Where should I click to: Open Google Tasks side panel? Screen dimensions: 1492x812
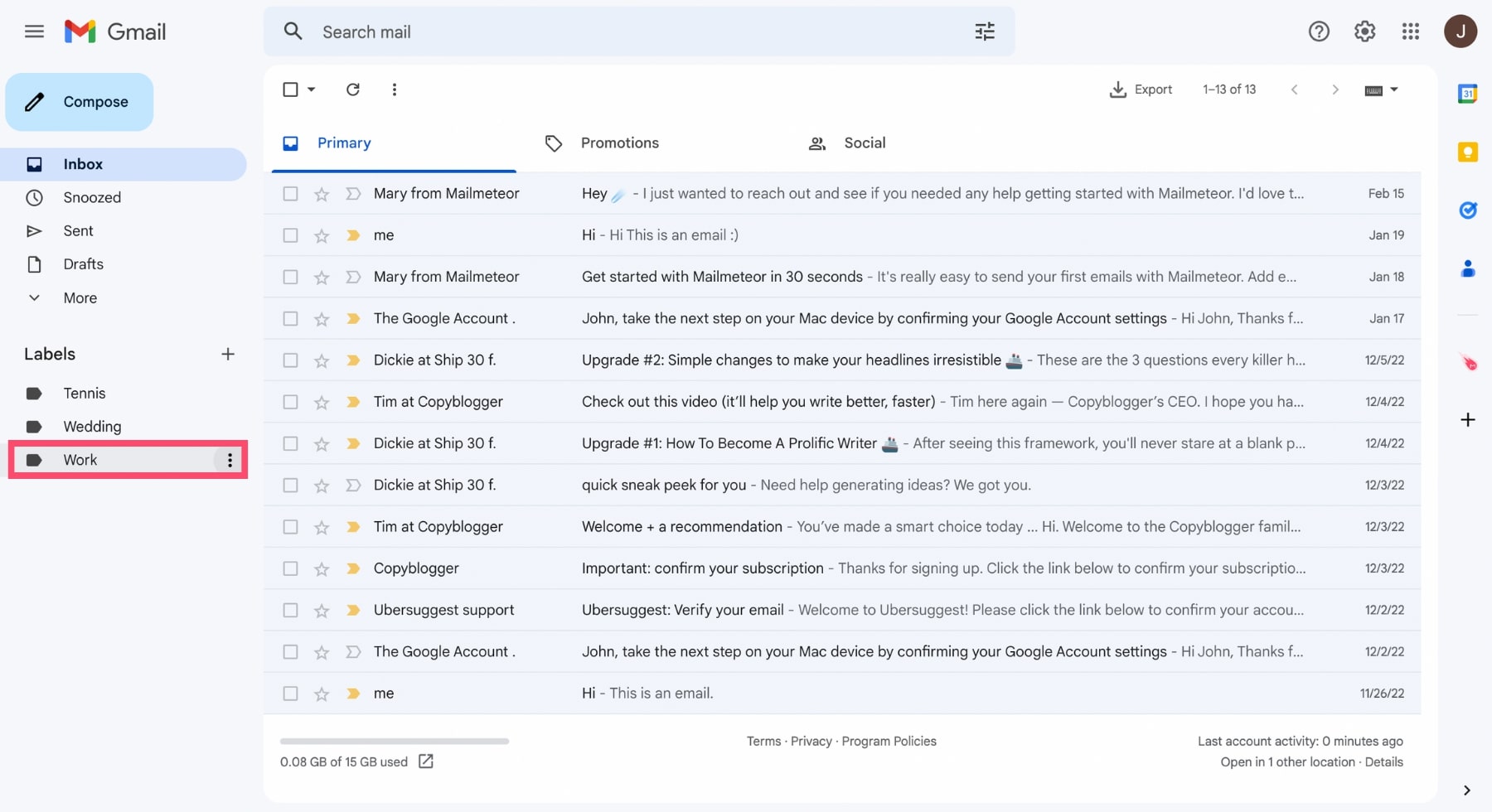point(1468,210)
